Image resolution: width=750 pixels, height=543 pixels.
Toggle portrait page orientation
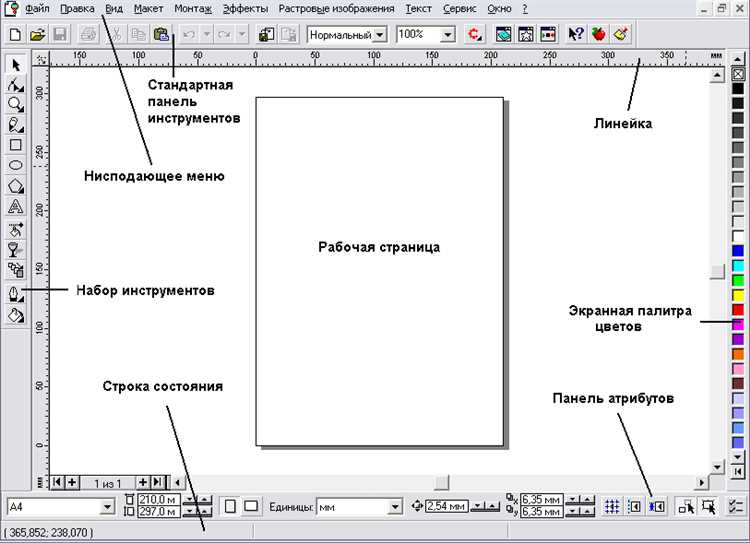pyautogui.click(x=229, y=507)
